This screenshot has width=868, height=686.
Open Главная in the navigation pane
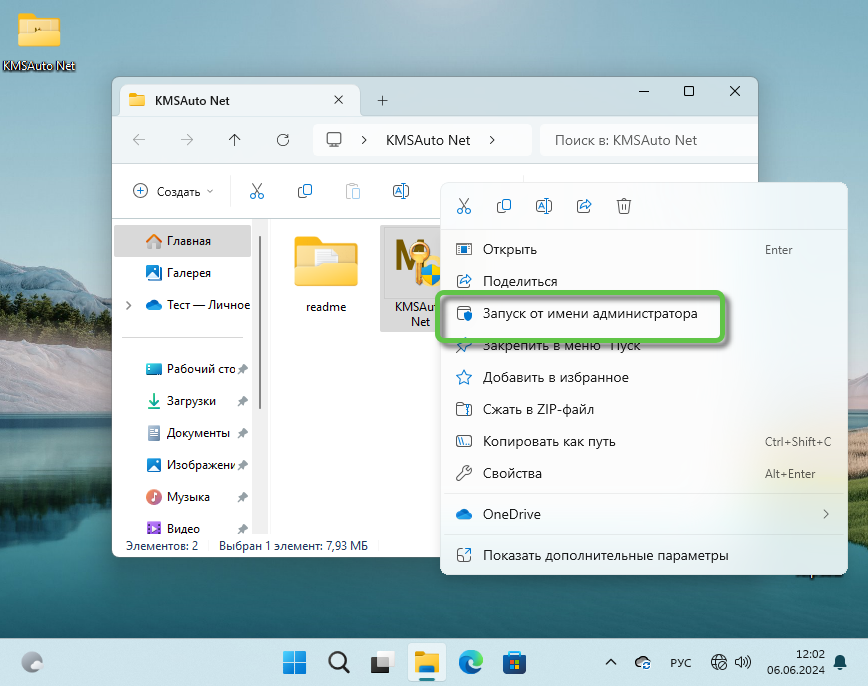click(x=183, y=241)
